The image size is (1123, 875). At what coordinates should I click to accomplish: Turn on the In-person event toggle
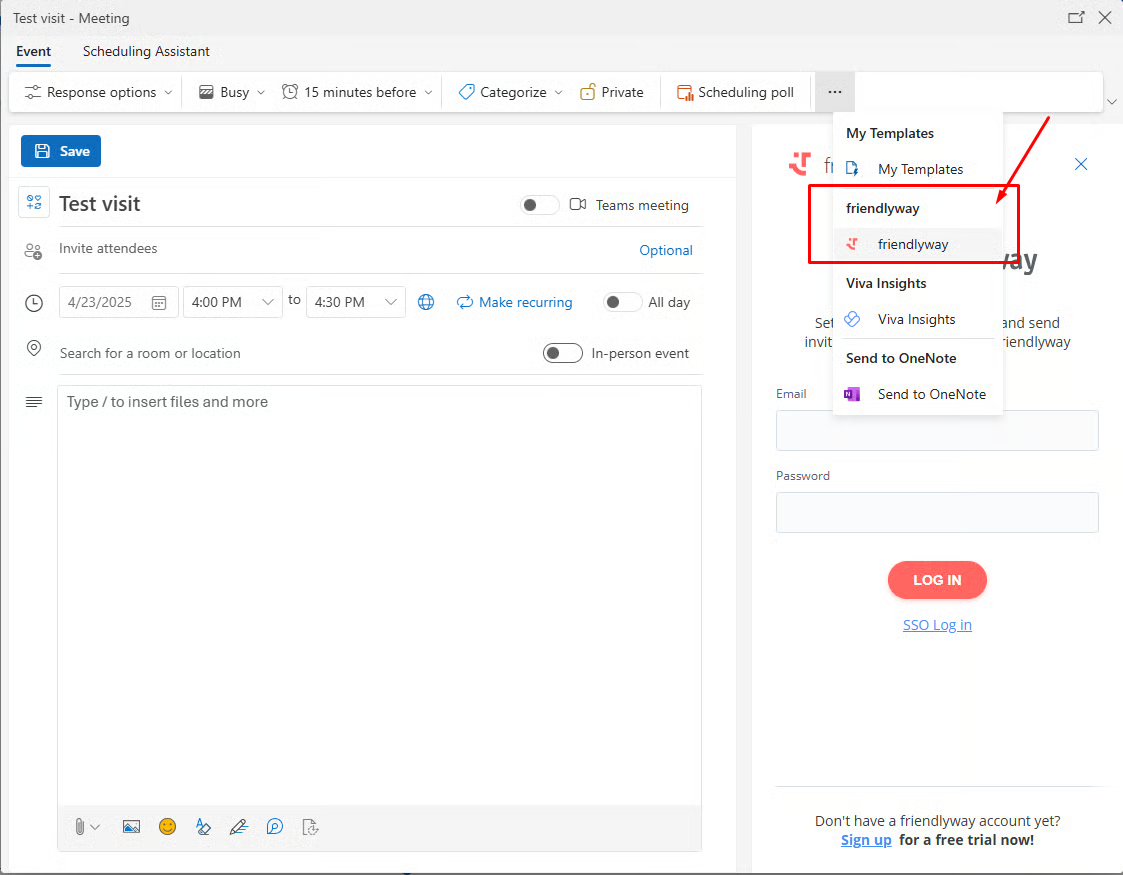click(x=563, y=353)
